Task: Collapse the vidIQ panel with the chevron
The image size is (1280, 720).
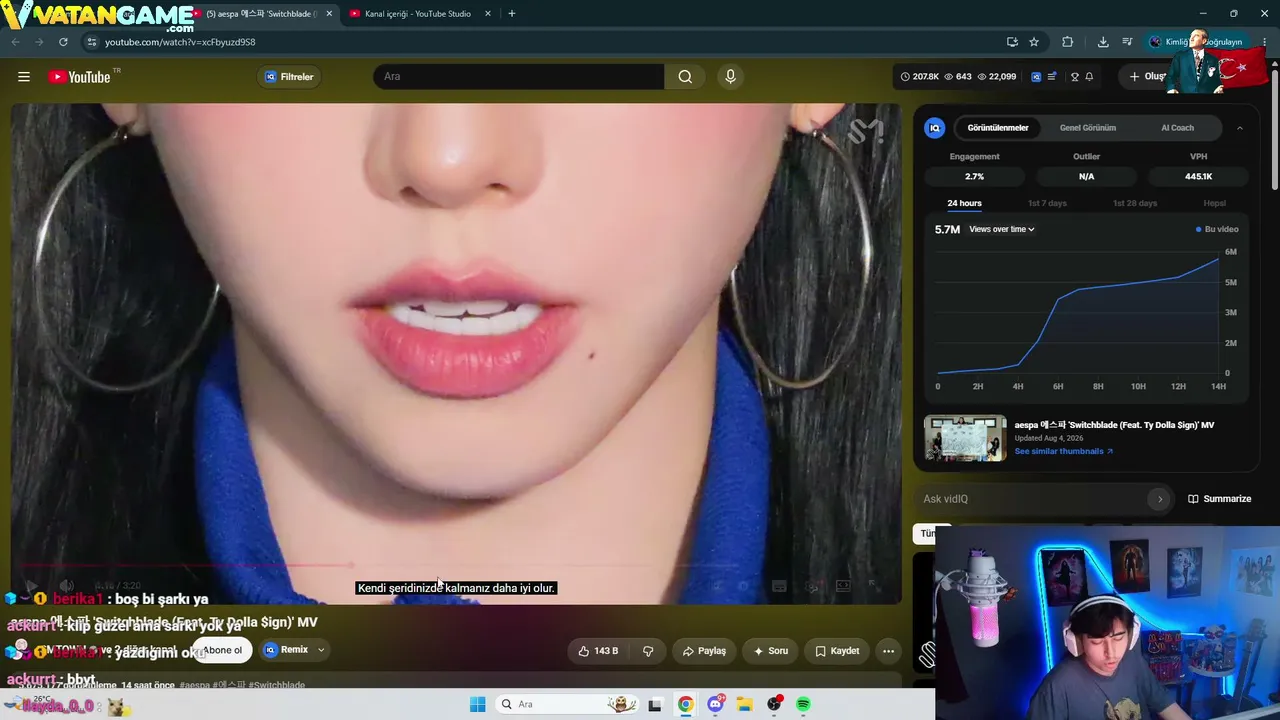Action: [x=1240, y=128]
